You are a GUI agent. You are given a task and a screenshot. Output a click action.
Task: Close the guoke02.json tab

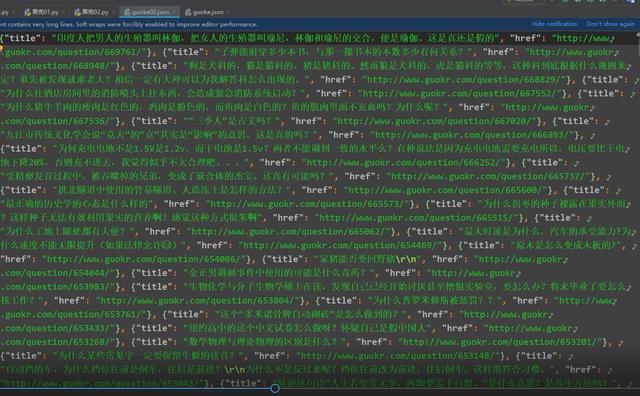(174, 12)
